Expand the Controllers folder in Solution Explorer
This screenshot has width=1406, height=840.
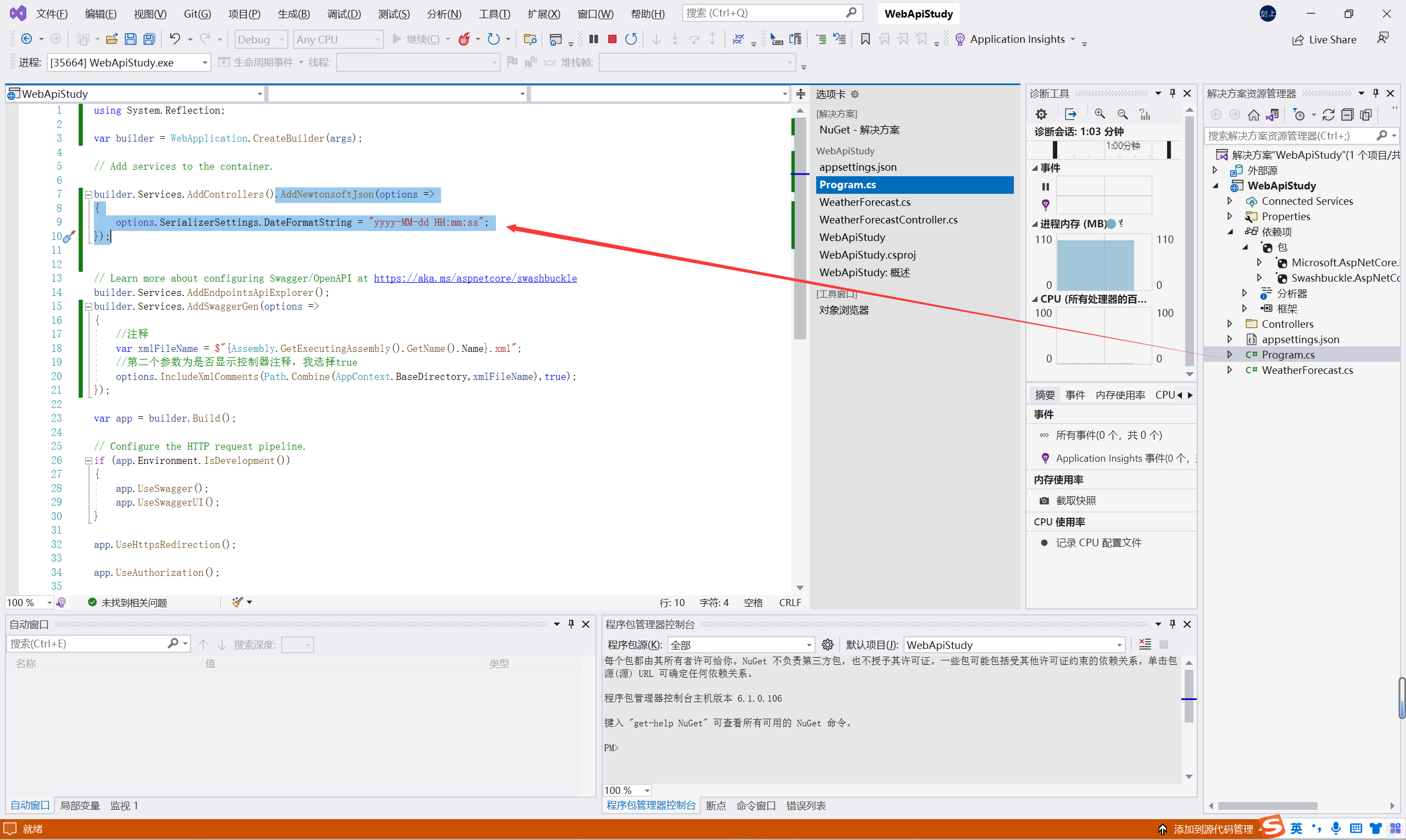click(x=1230, y=324)
